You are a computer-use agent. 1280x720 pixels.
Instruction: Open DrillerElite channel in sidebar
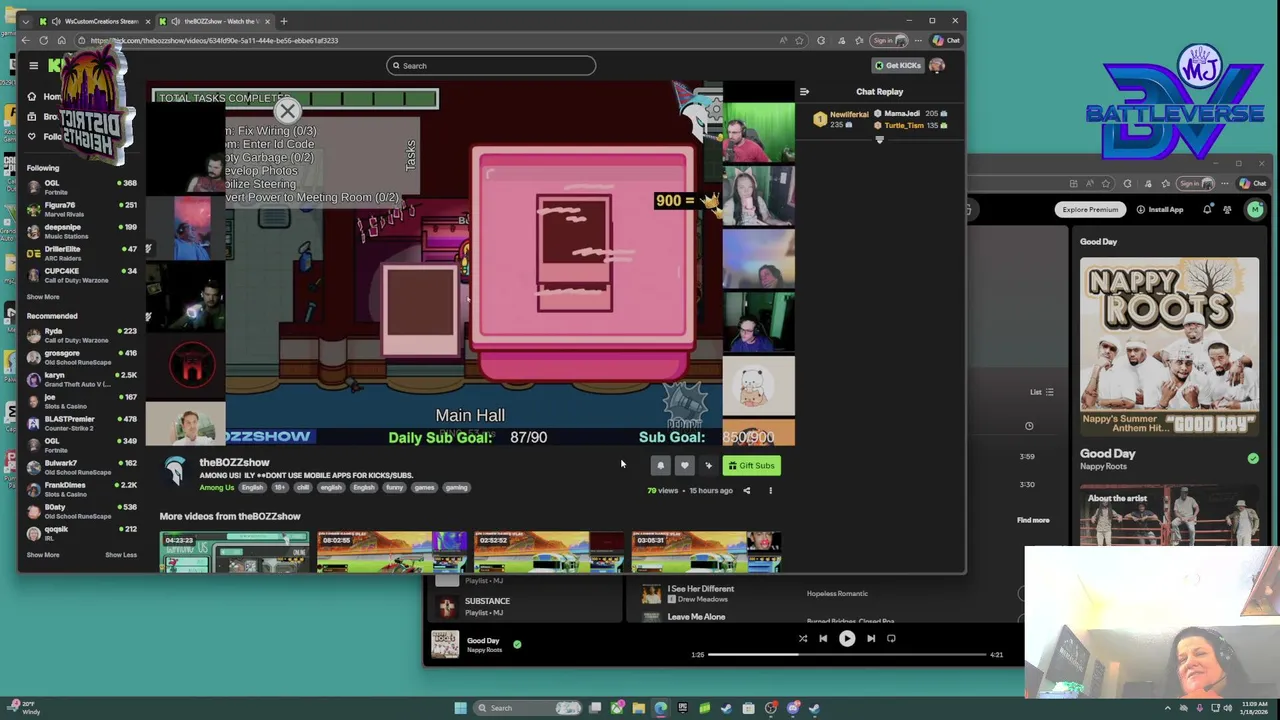click(82, 253)
